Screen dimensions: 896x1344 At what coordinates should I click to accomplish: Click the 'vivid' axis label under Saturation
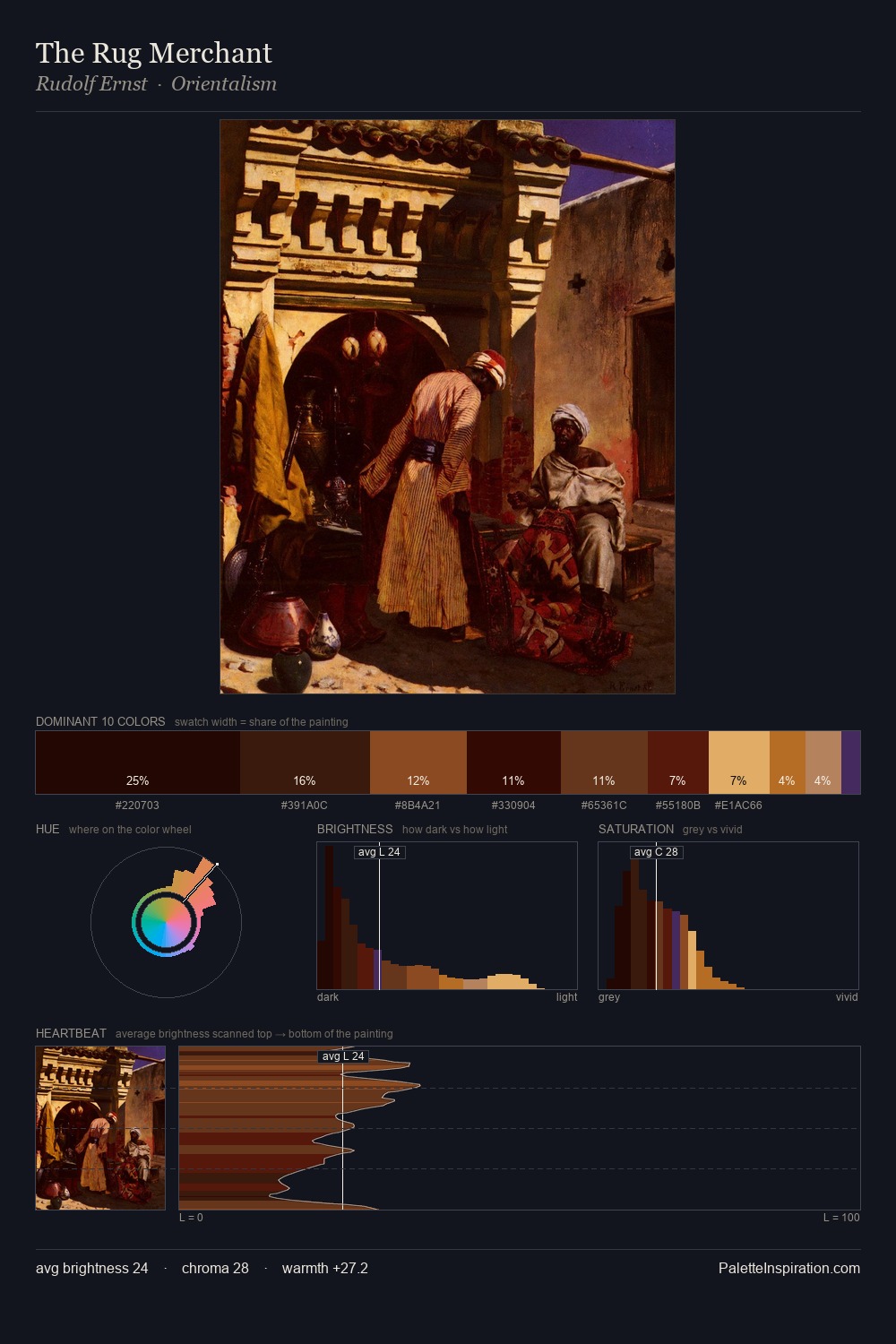(847, 997)
